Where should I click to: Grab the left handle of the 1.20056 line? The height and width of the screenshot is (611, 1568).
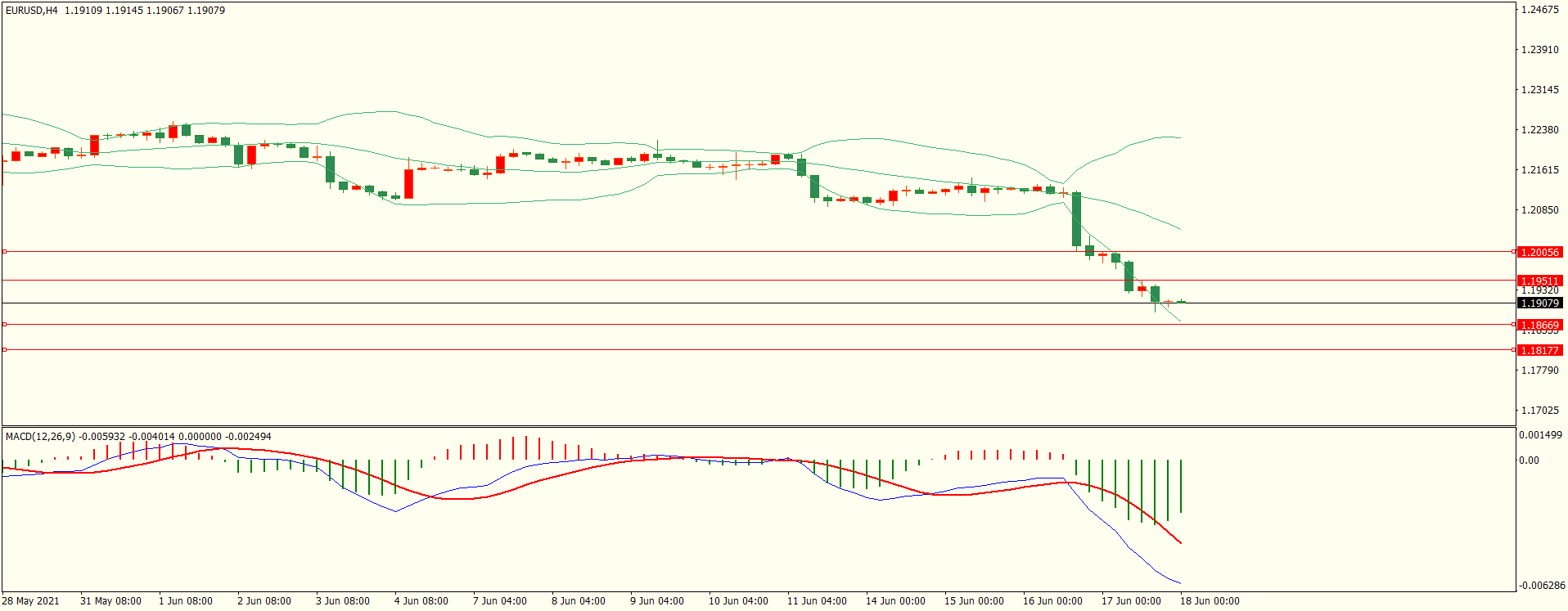point(4,252)
